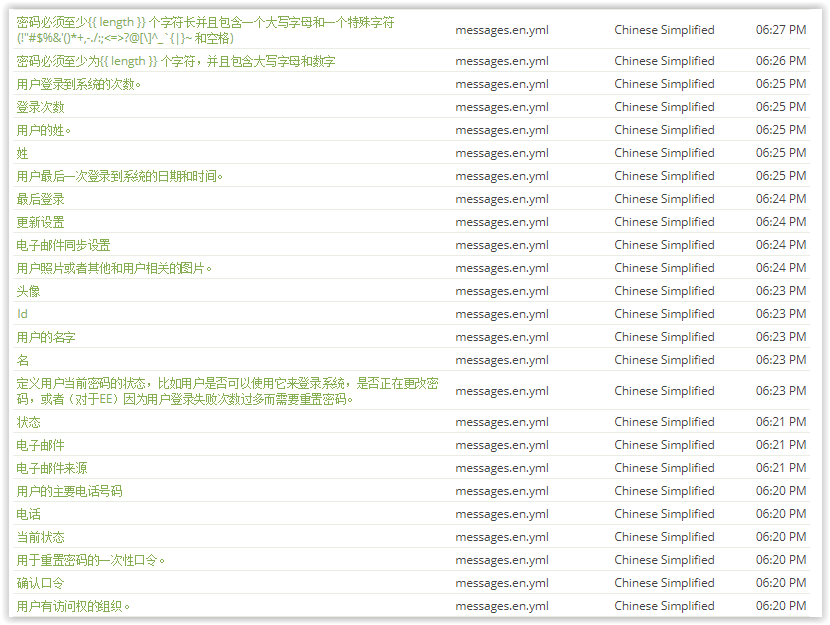Click messages.en.yml in the 更新设置 row
Viewport: 830px width, 625px height.
pyautogui.click(x=502, y=222)
